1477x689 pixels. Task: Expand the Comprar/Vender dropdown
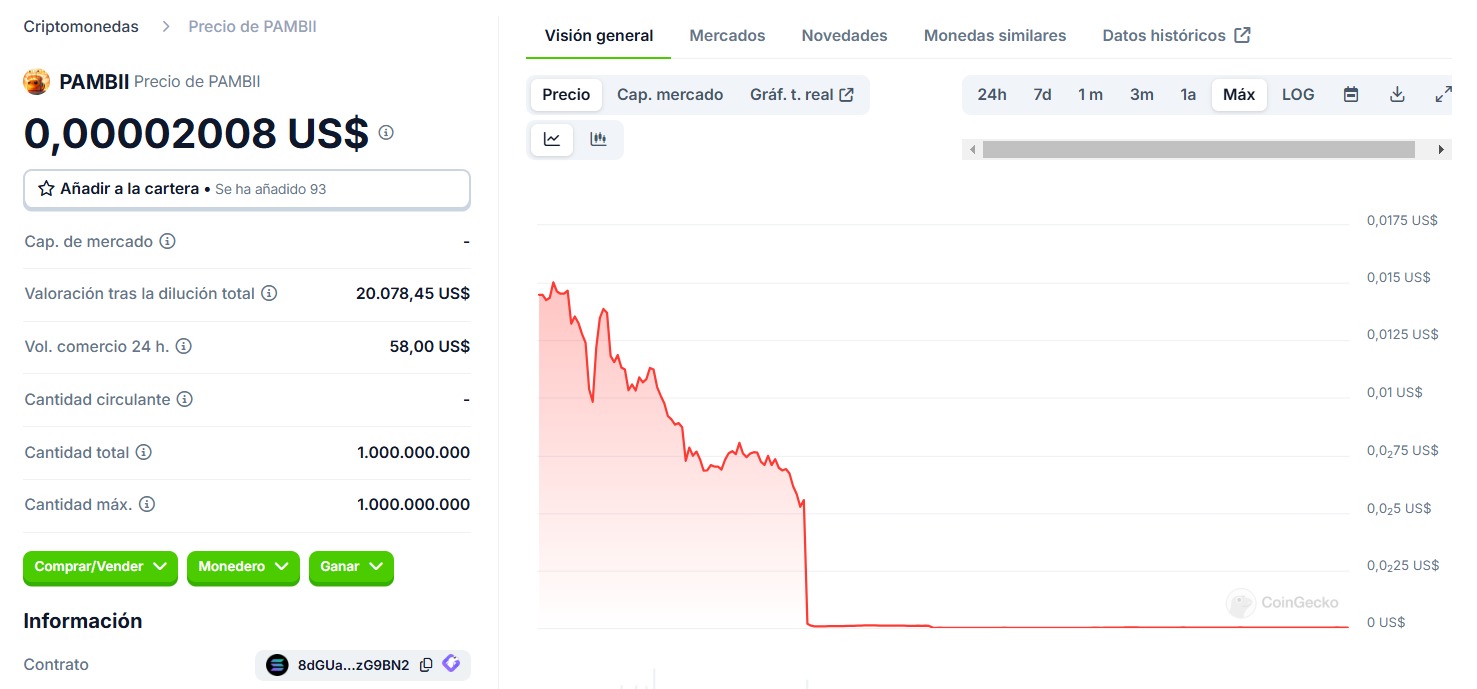click(100, 567)
